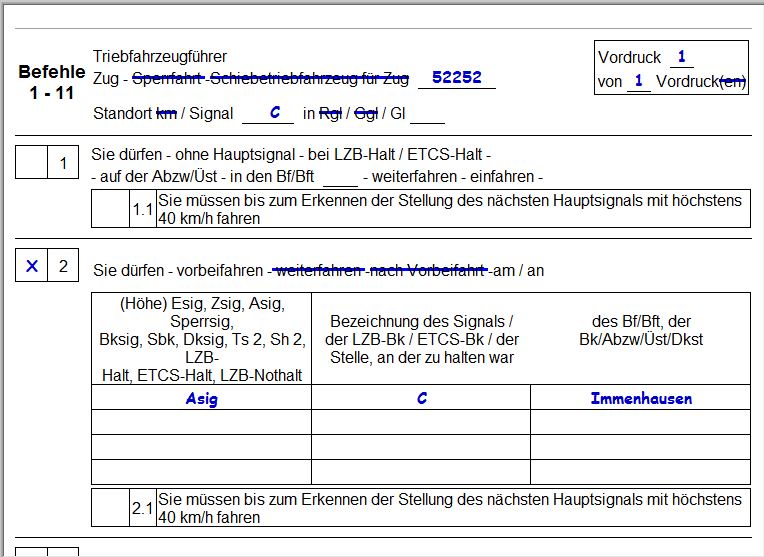Tick the checkbox for Befehl 1

[31, 162]
